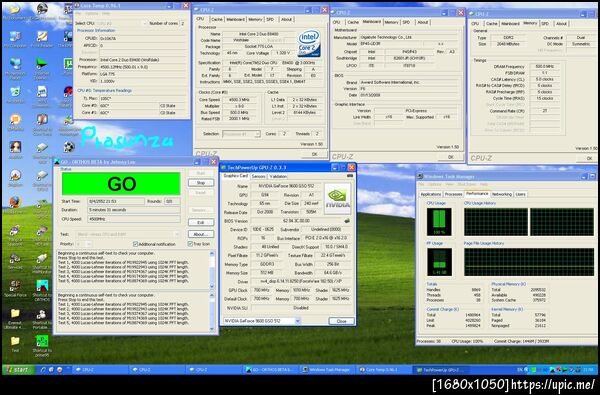
Task: Click the NVIDIA logo in GPU-Z
Action: pyautogui.click(x=337, y=199)
